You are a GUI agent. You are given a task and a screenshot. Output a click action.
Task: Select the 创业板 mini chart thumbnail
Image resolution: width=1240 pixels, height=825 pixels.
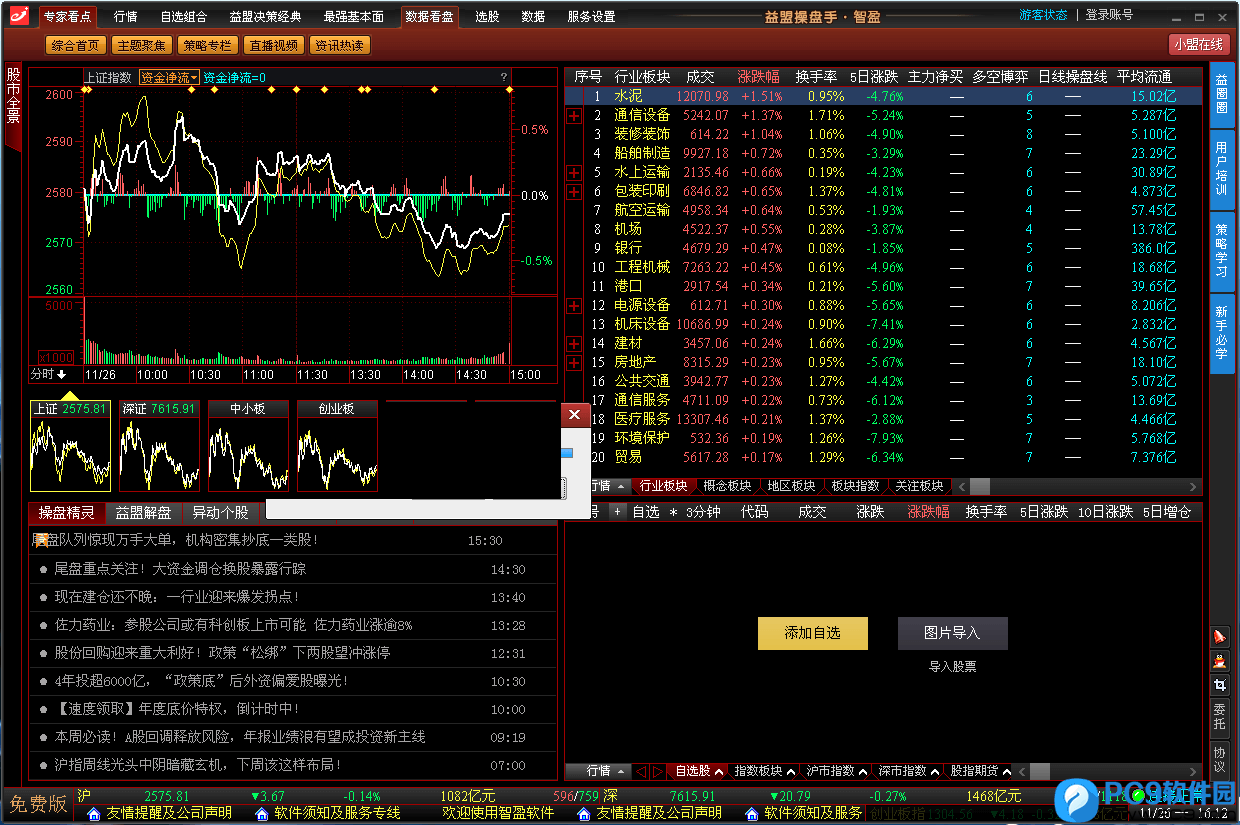[x=337, y=446]
